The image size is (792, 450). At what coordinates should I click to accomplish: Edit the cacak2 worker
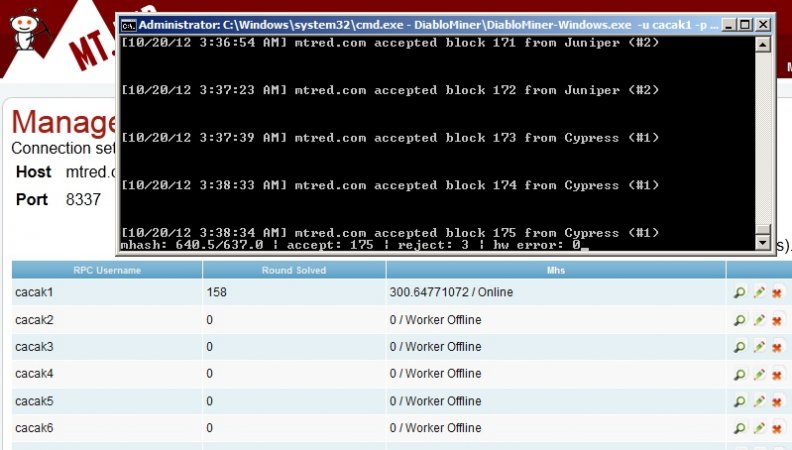759,320
